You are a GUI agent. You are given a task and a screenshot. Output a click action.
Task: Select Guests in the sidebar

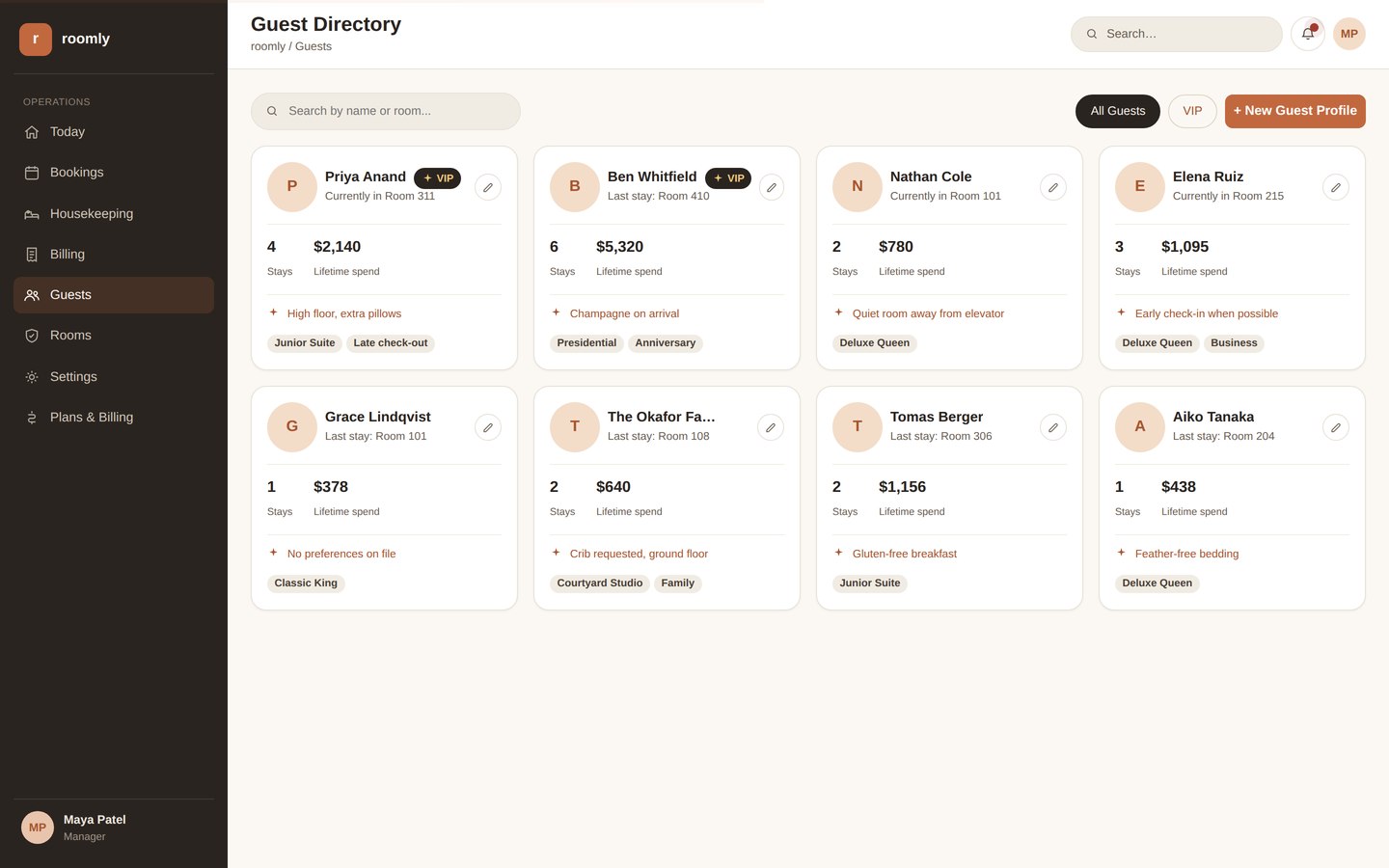click(114, 295)
